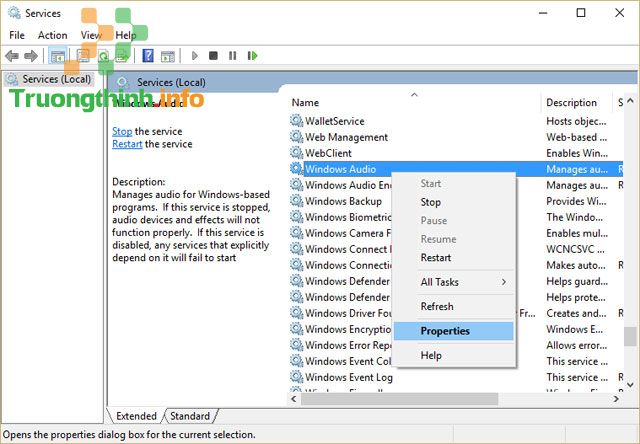Click the vertical scrollbar thumb
The width and height of the screenshot is (640, 444).
point(630,335)
